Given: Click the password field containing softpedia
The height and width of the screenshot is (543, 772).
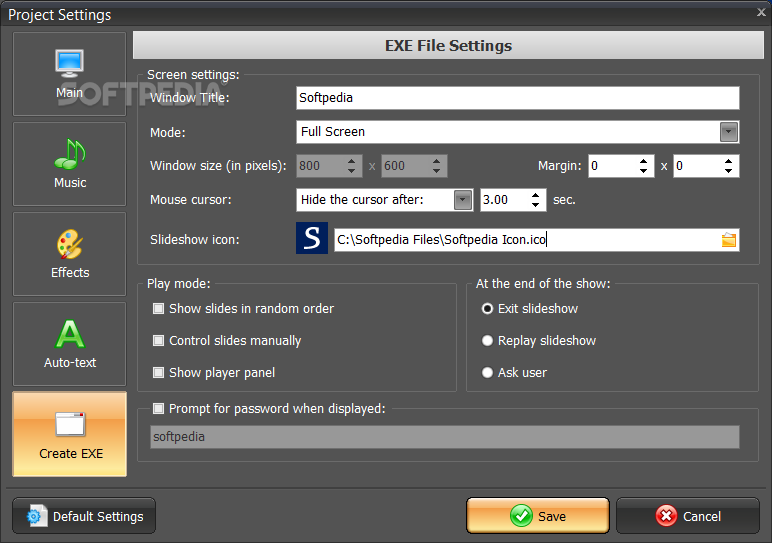Looking at the screenshot, I should (445, 437).
